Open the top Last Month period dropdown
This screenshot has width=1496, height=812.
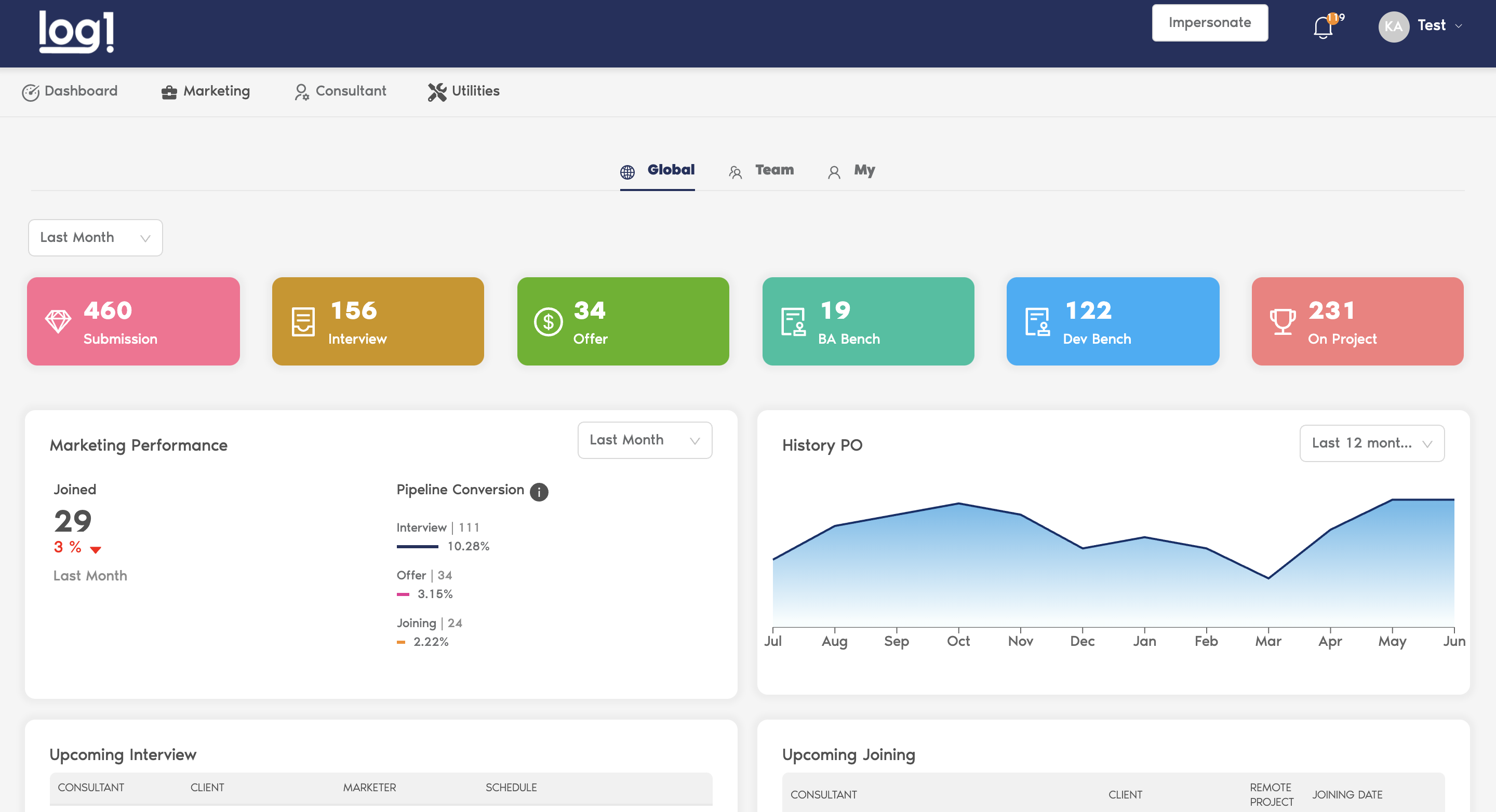95,237
